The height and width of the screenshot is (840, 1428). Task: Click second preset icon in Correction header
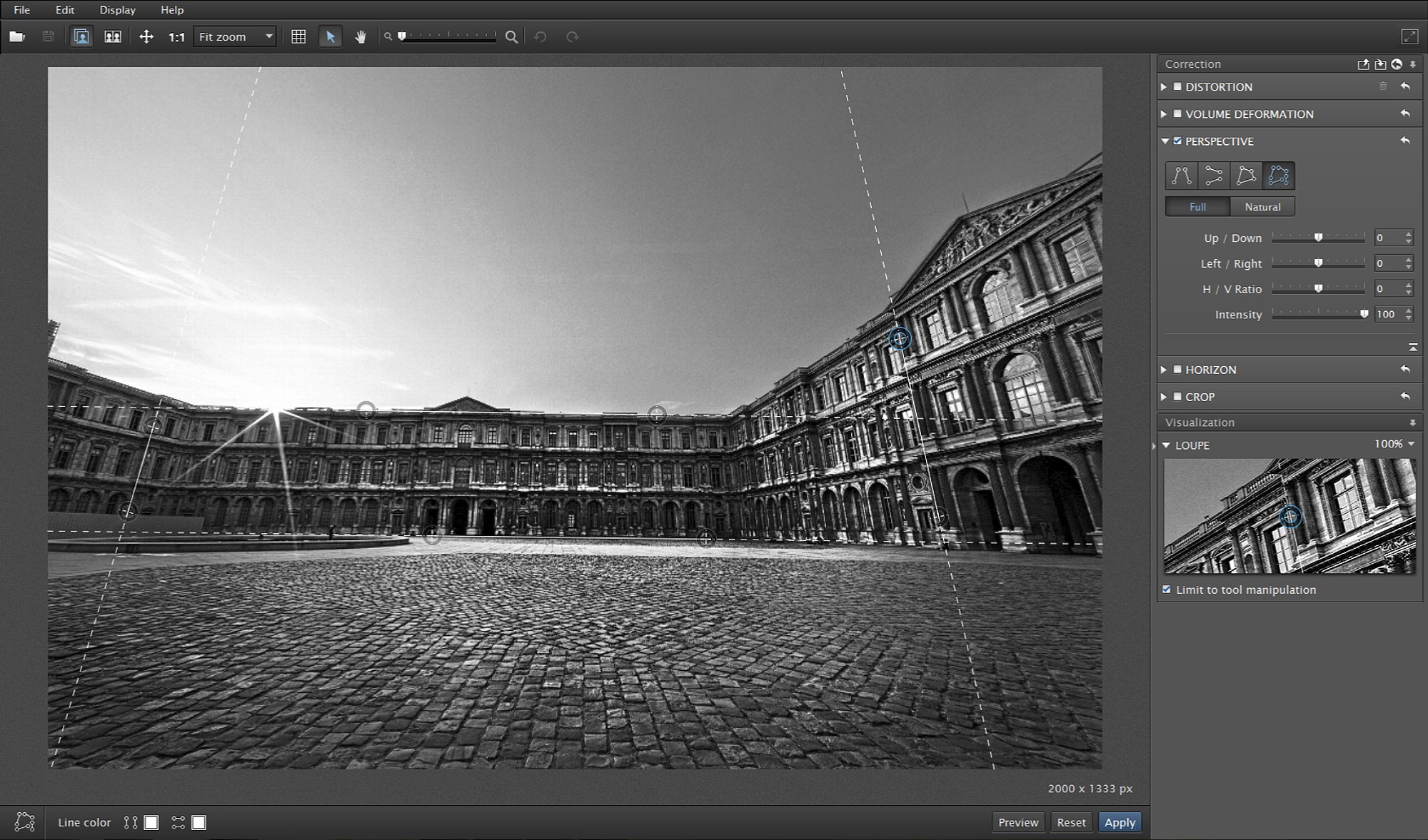pos(1380,64)
